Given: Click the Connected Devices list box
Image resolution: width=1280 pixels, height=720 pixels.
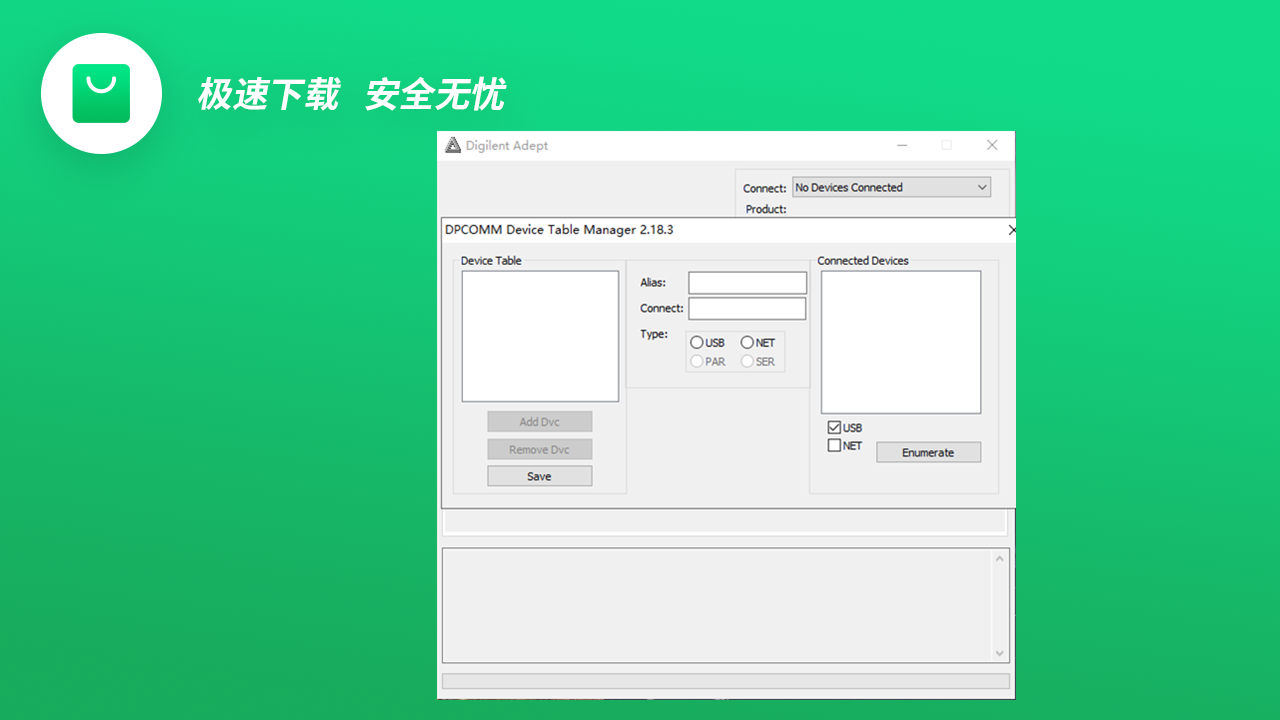Looking at the screenshot, I should [900, 340].
